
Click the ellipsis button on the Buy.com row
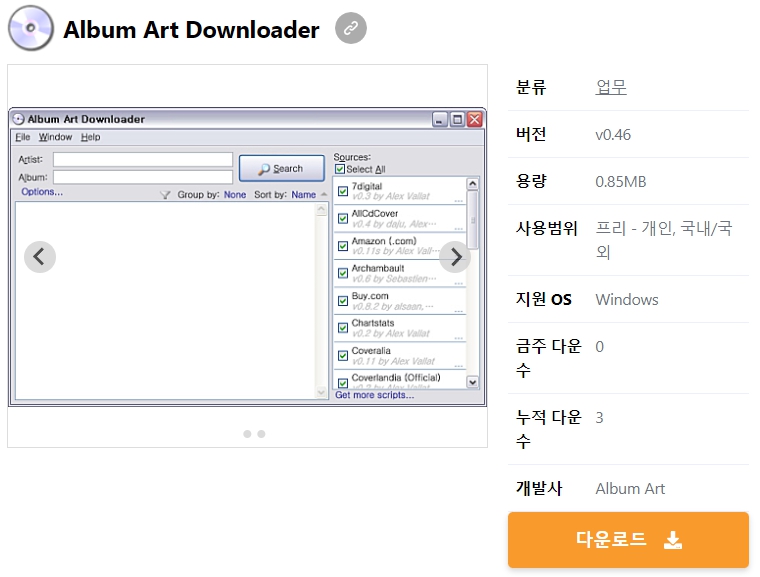459,310
